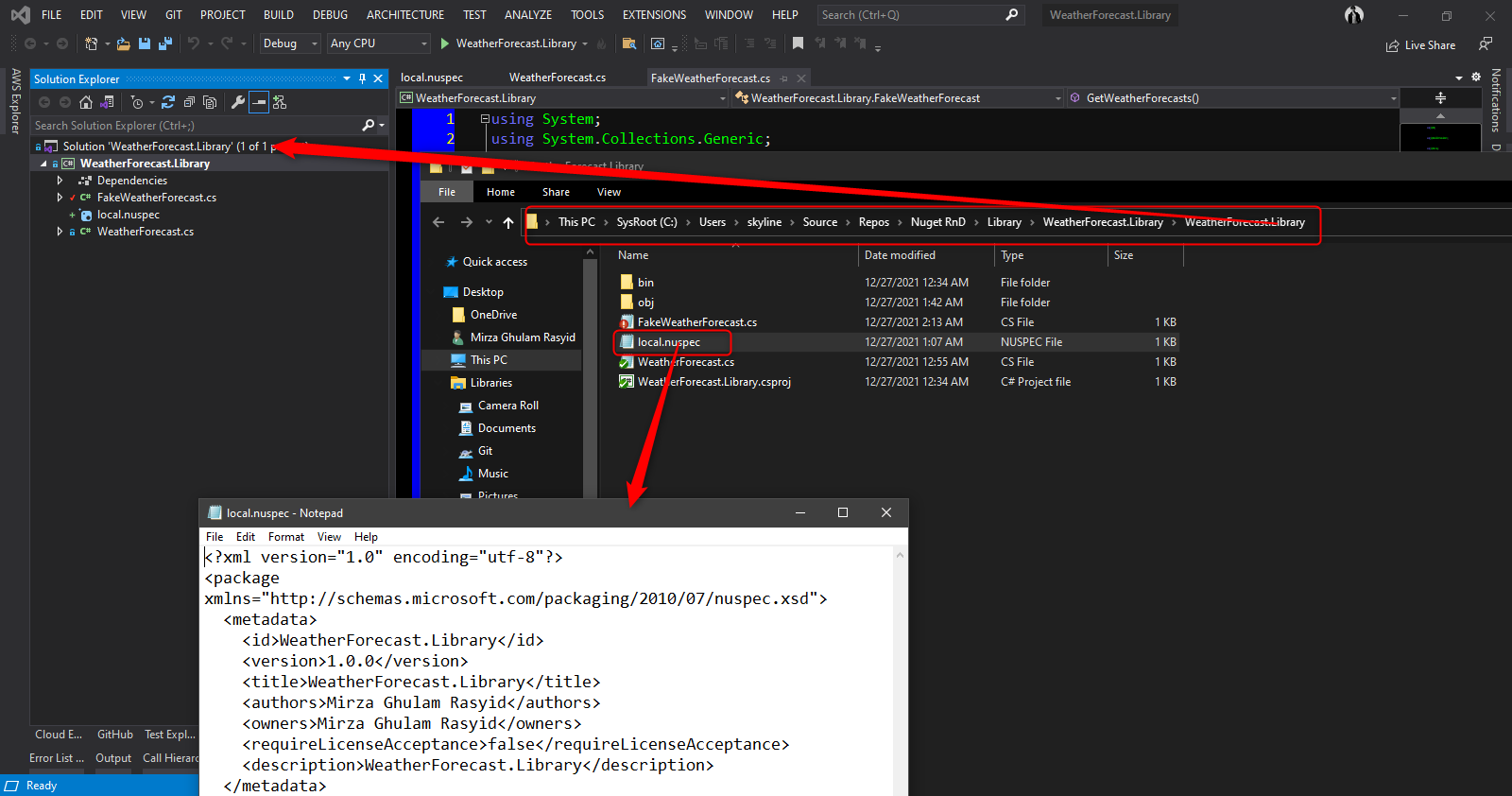Open GetWeatherForecasts() member dropdown
This screenshot has height=796, width=1512.
tap(1233, 98)
